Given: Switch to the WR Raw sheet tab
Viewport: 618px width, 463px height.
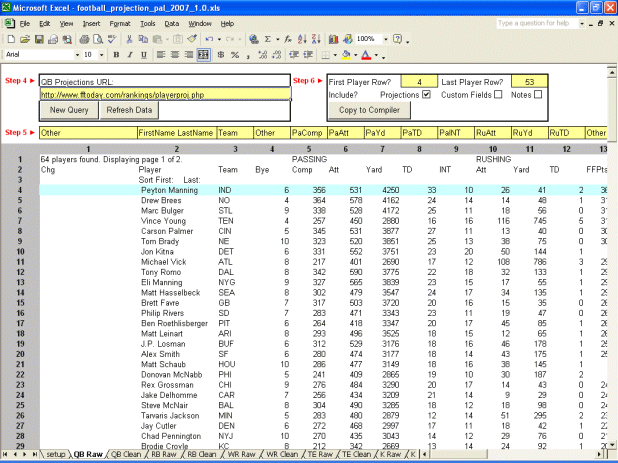Looking at the screenshot, I should tap(241, 454).
